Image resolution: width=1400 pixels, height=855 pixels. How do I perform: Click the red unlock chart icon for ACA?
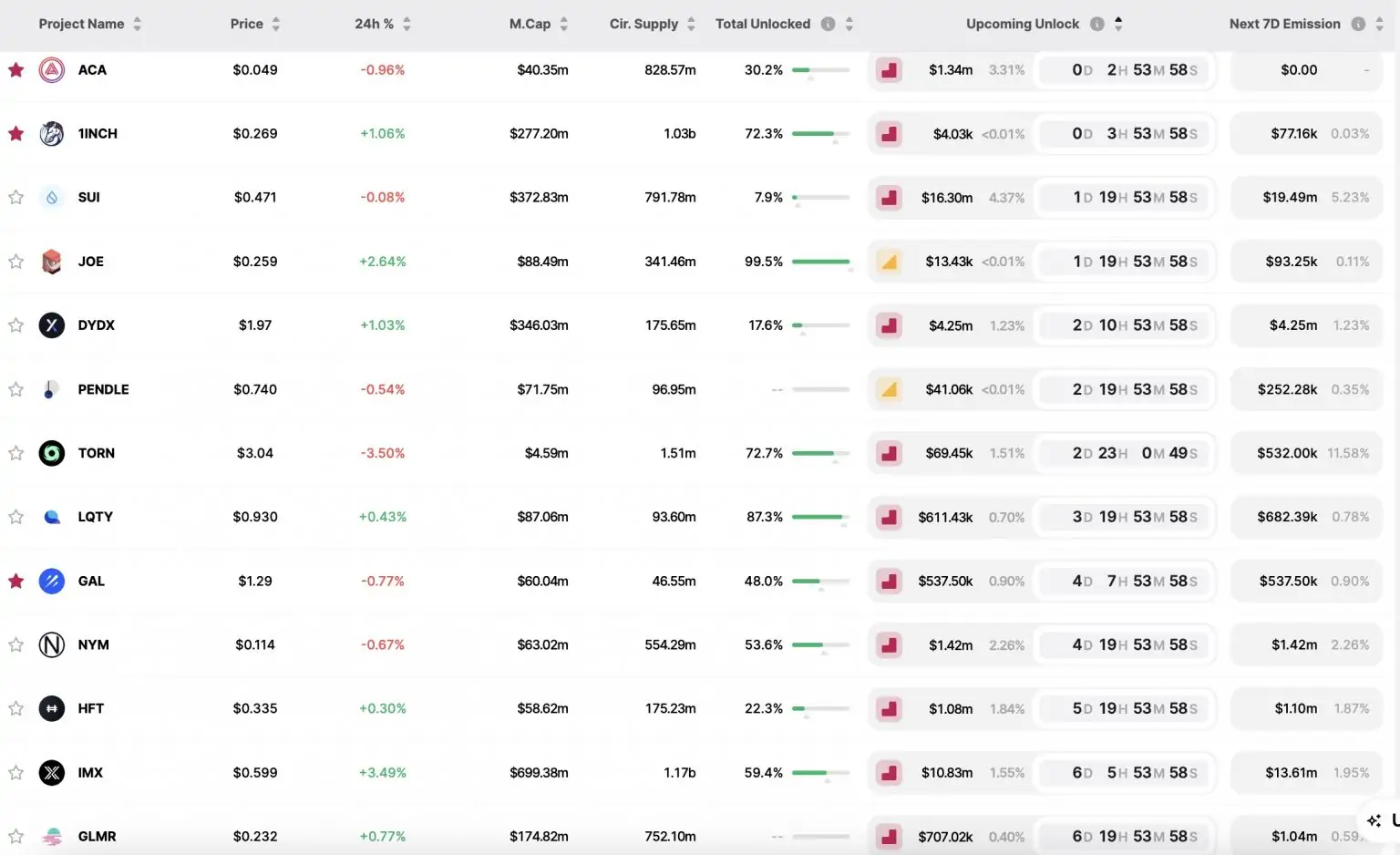click(x=889, y=70)
